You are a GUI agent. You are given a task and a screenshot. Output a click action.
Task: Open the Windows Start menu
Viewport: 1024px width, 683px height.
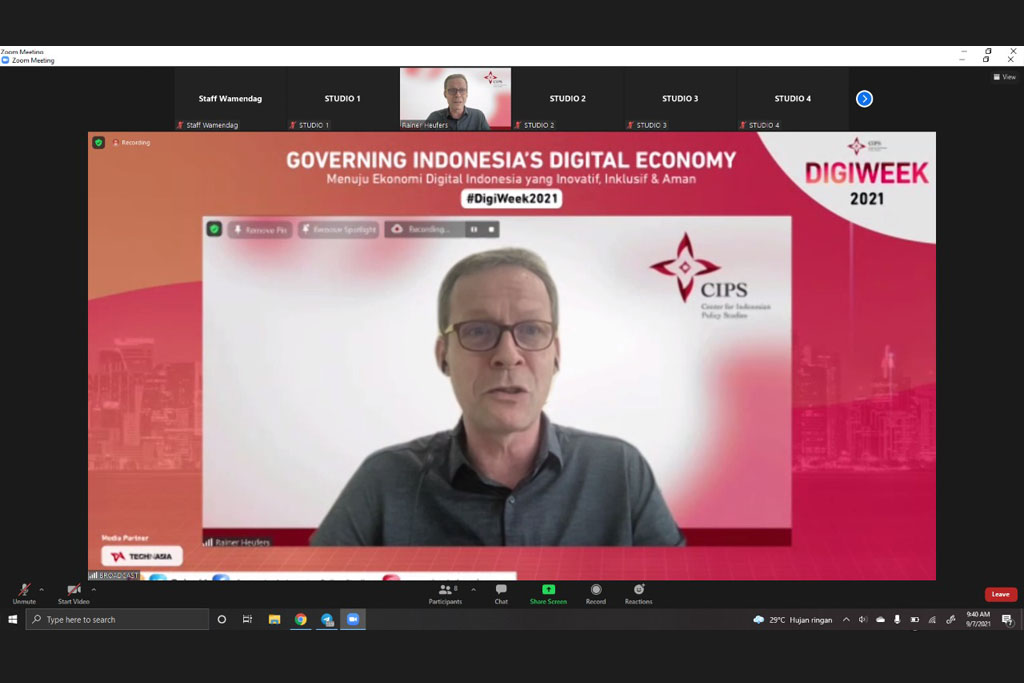tap(12, 619)
